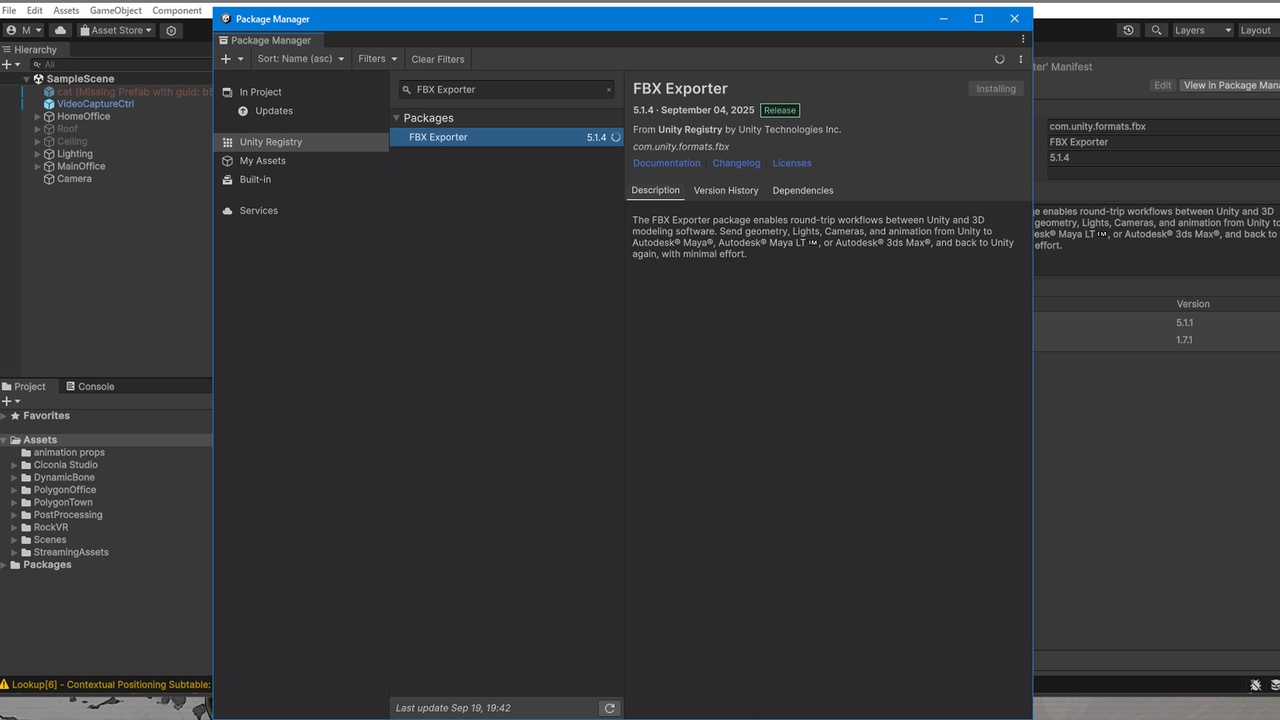Click the VideoCaptureCtrl prefab cube icon
The image size is (1280, 720).
49,104
